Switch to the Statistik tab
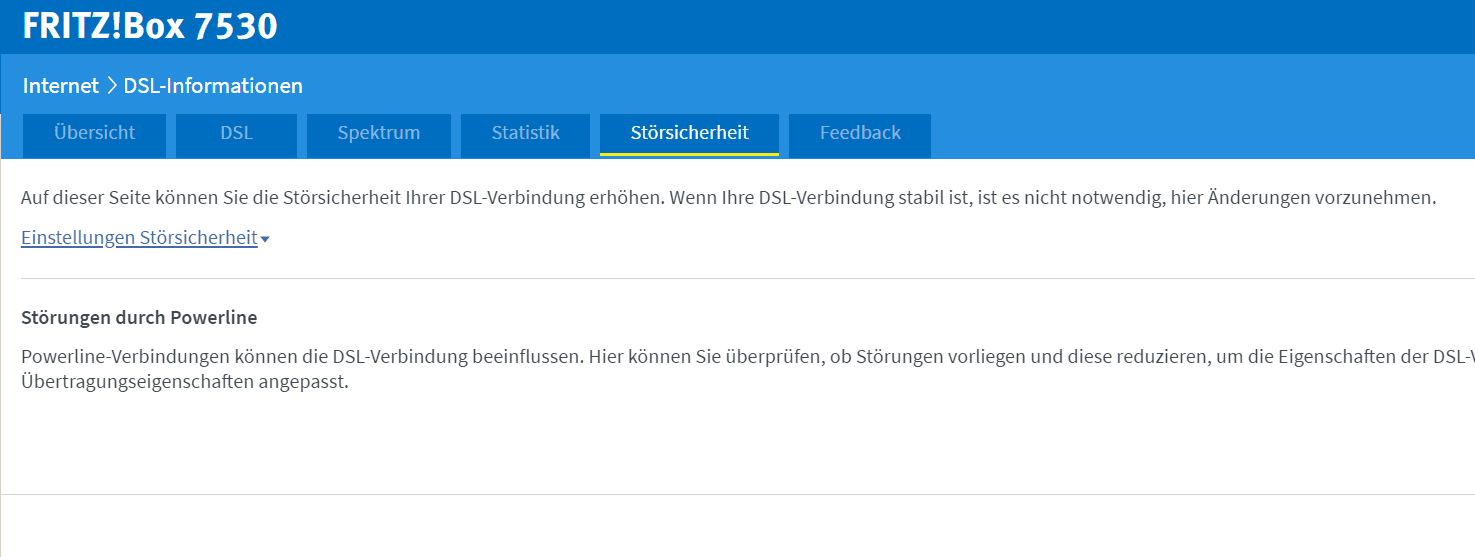This screenshot has height=557, width=1475. [525, 135]
